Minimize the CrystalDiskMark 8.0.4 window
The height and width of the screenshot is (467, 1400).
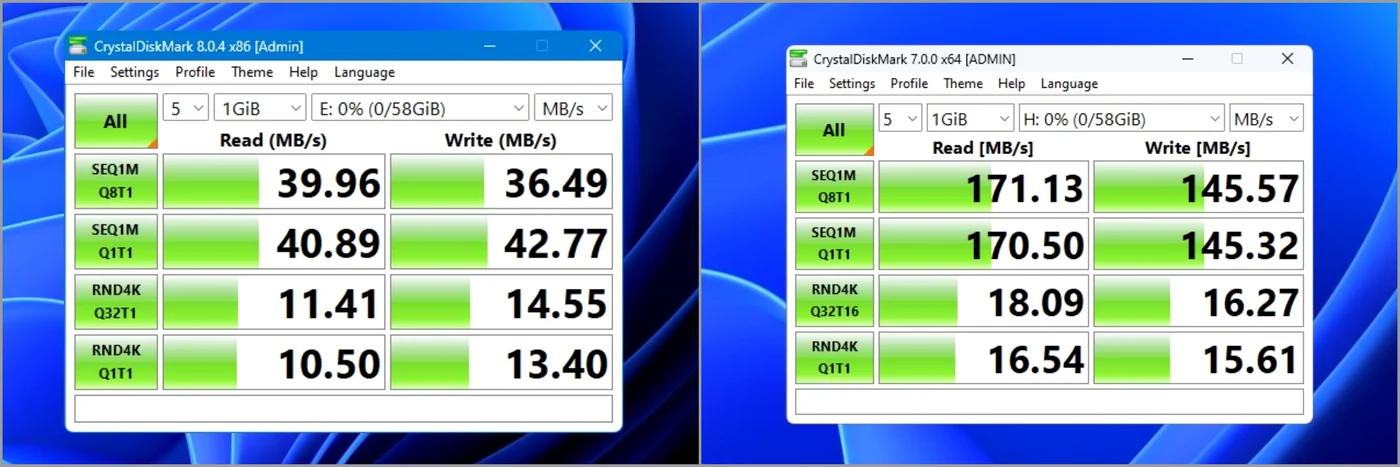[490, 46]
